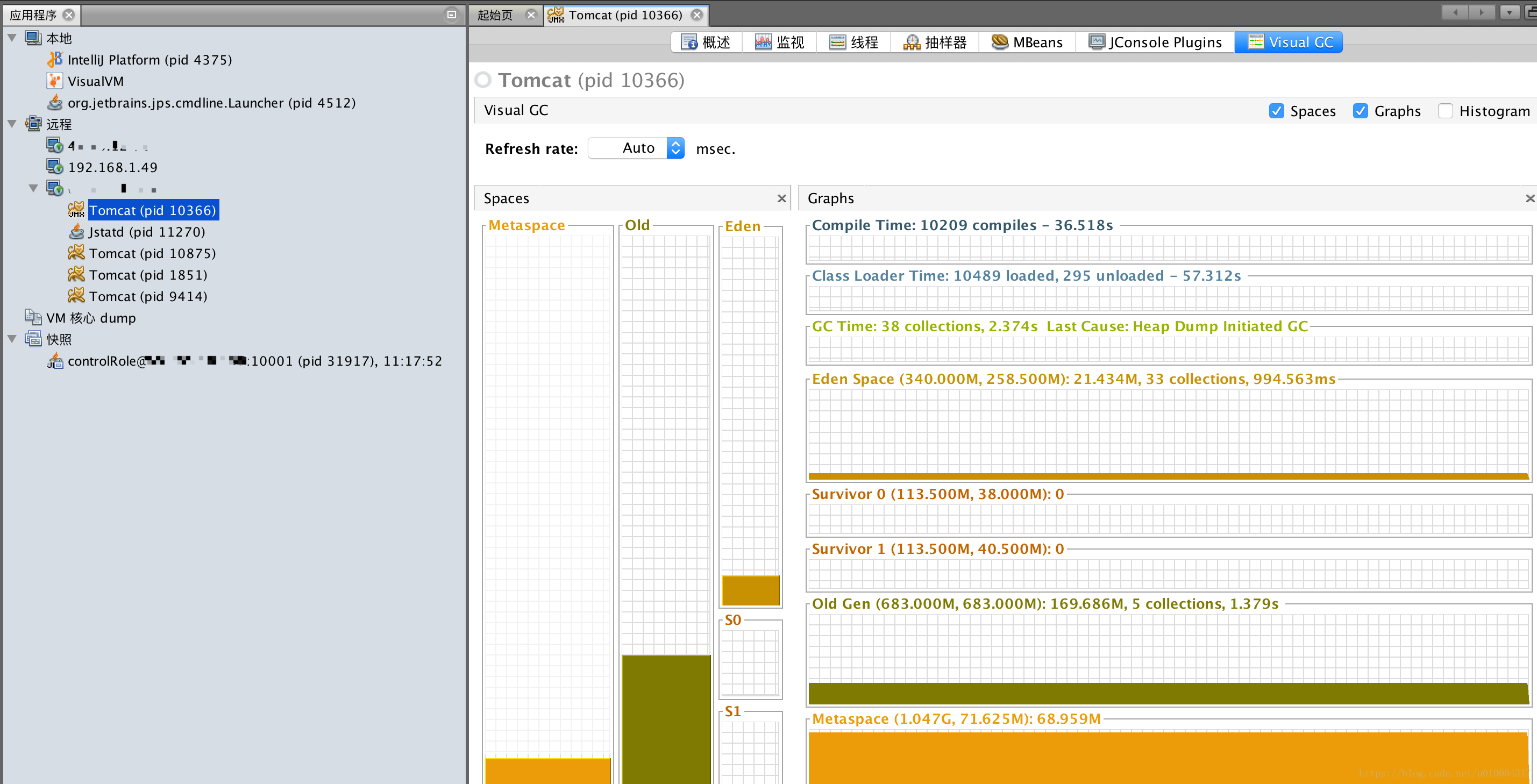Viewport: 1537px width, 784px height.
Task: Close the 应用程序 panel tab
Action: pyautogui.click(x=69, y=15)
